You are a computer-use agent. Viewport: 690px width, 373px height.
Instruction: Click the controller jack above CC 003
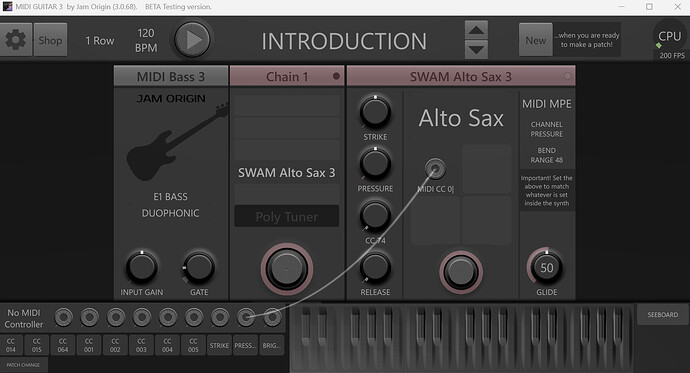142,317
